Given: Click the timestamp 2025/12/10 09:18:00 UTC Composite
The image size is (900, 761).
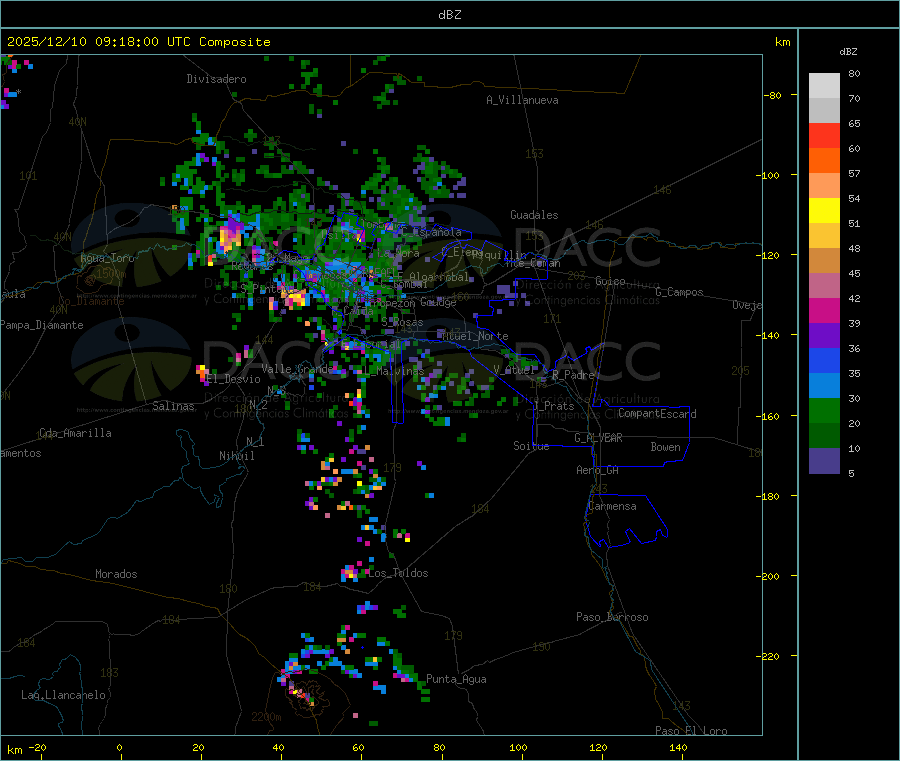Looking at the screenshot, I should [138, 42].
